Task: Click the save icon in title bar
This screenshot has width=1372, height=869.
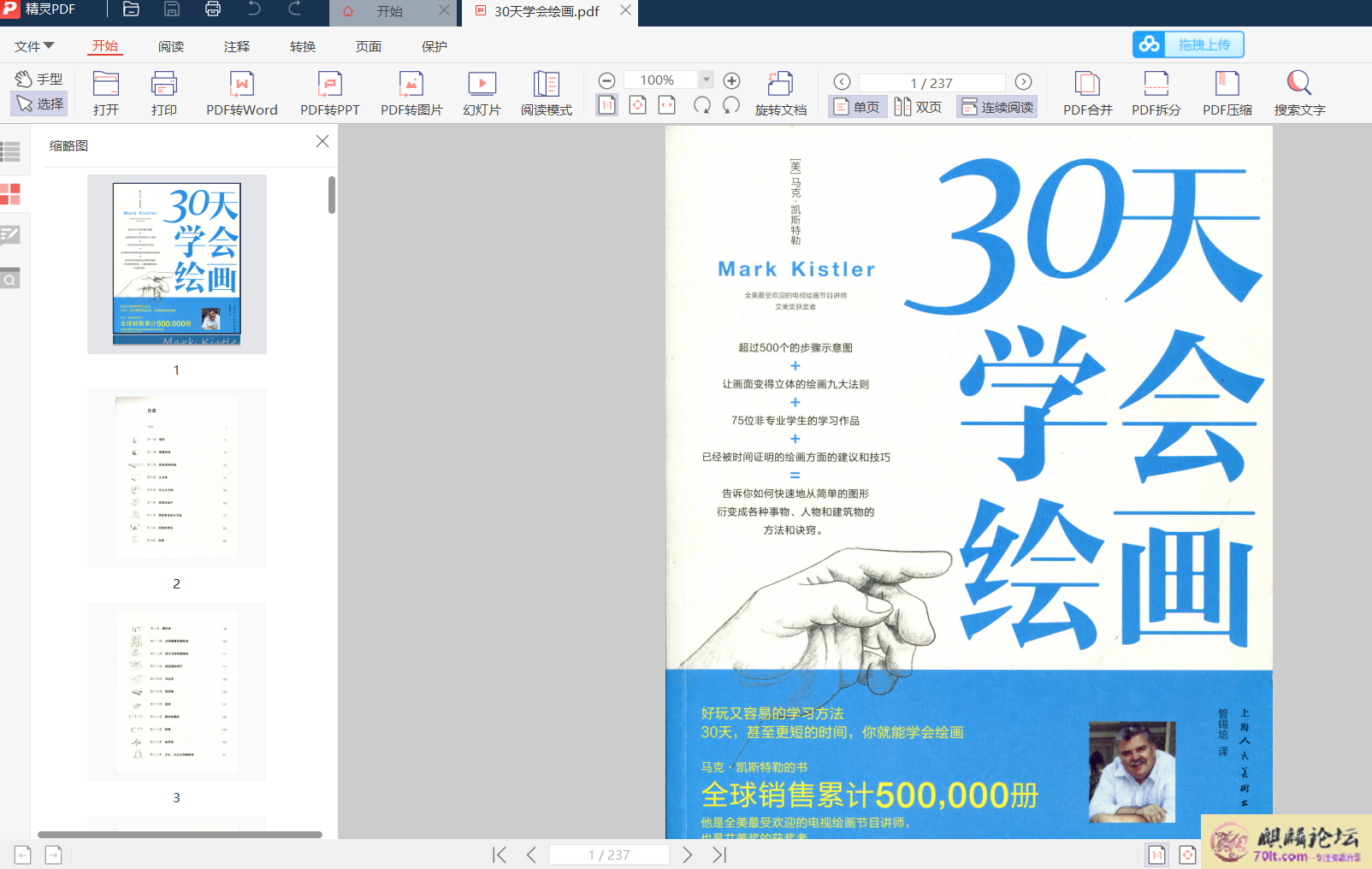Action: click(x=172, y=9)
